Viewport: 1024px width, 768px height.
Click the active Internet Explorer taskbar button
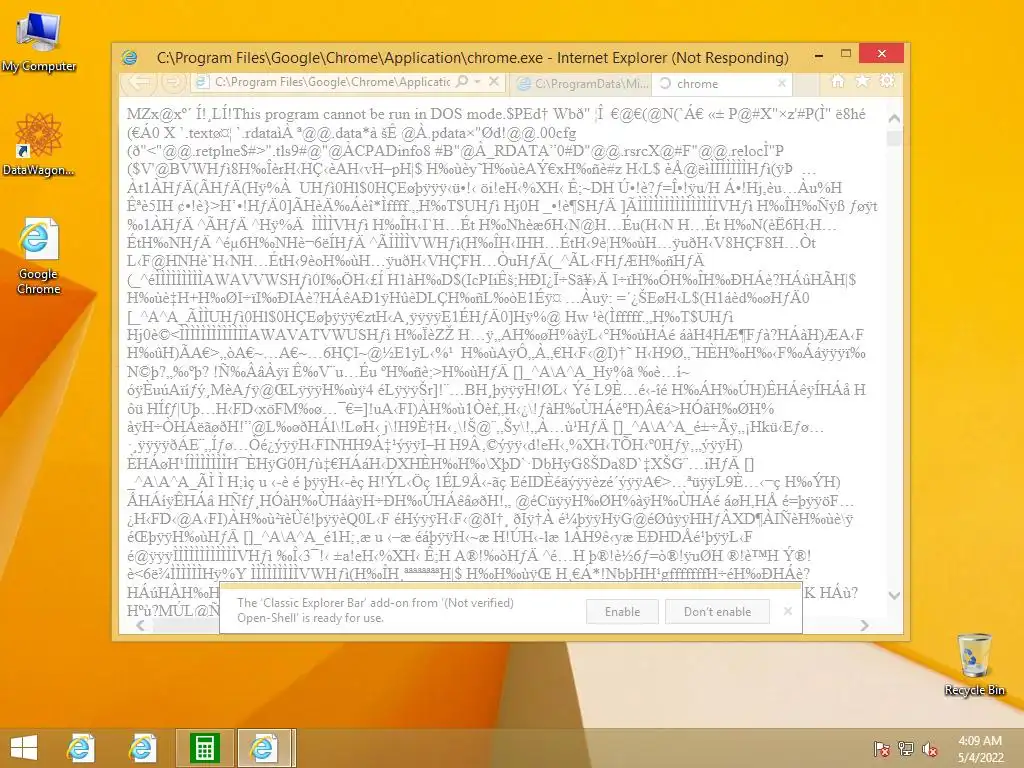point(264,748)
